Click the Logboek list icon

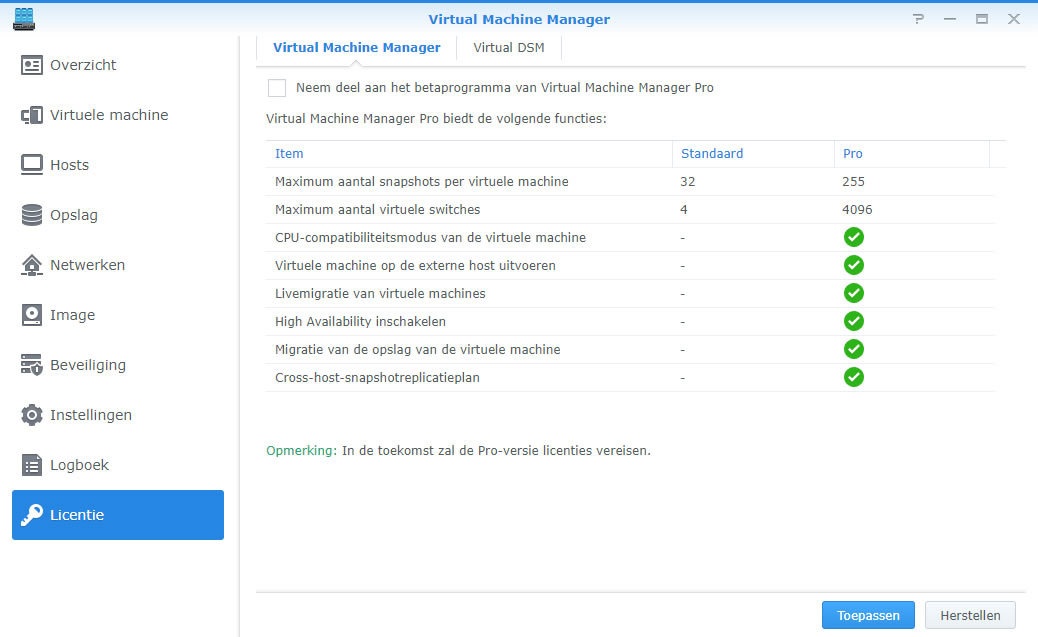[32, 465]
